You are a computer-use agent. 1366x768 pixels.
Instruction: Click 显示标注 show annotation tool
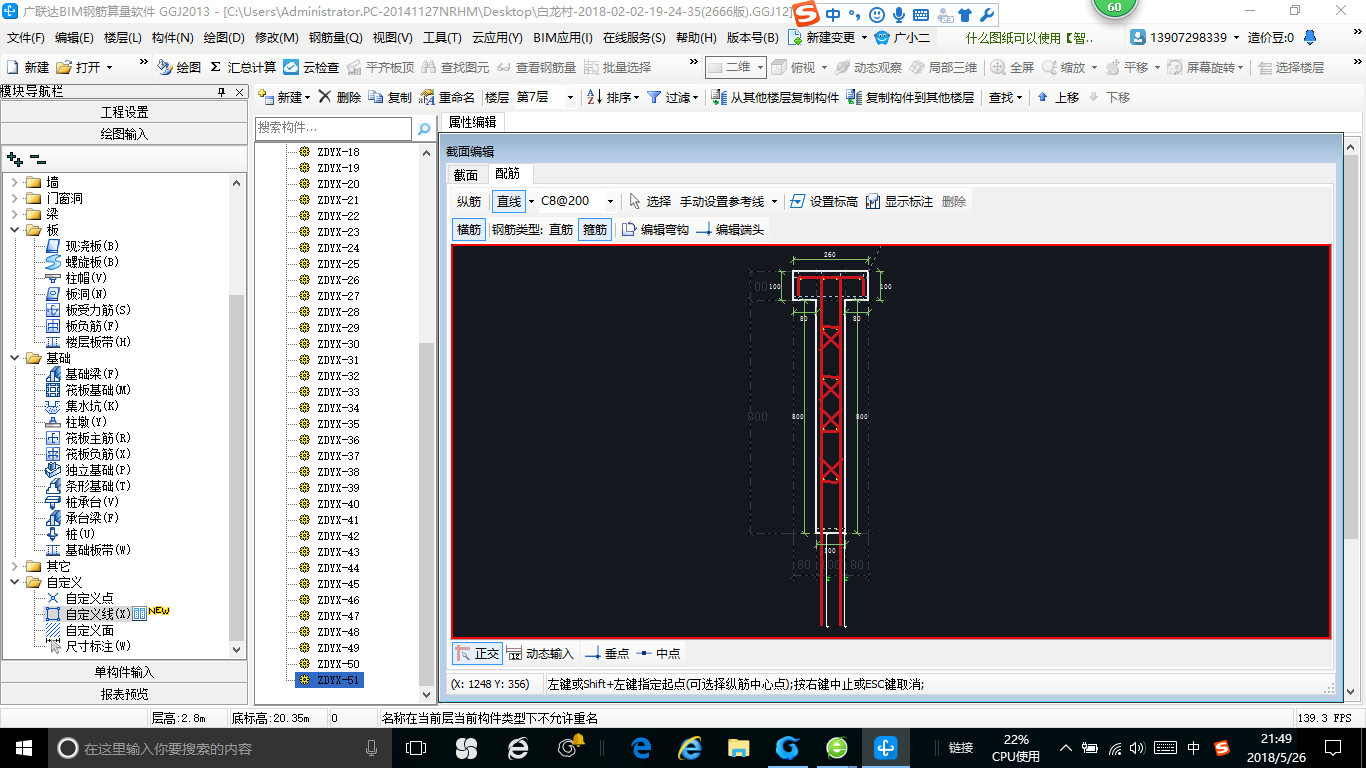tap(899, 201)
